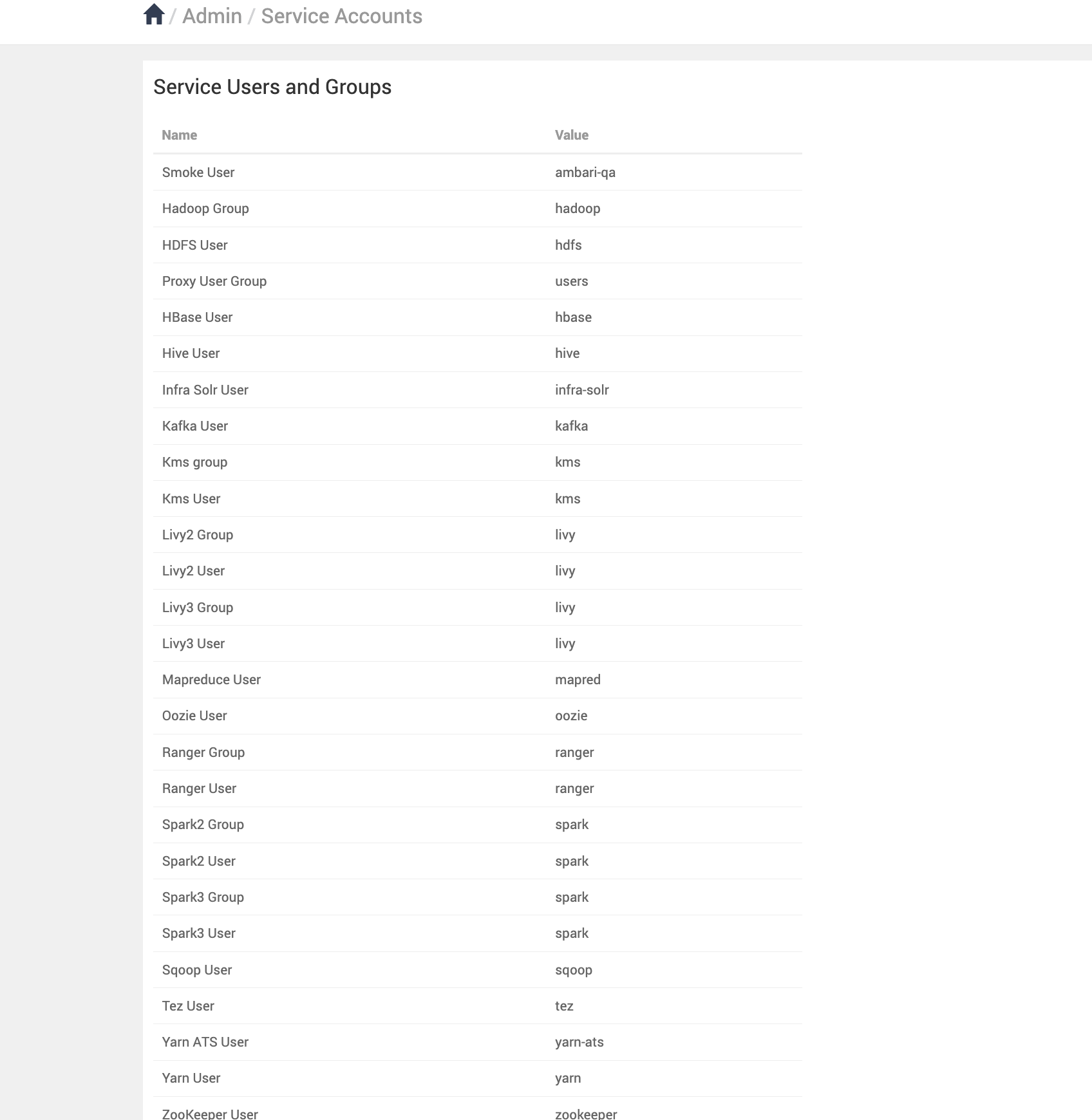1092x1120 pixels.
Task: Select the mapred value
Action: point(578,680)
